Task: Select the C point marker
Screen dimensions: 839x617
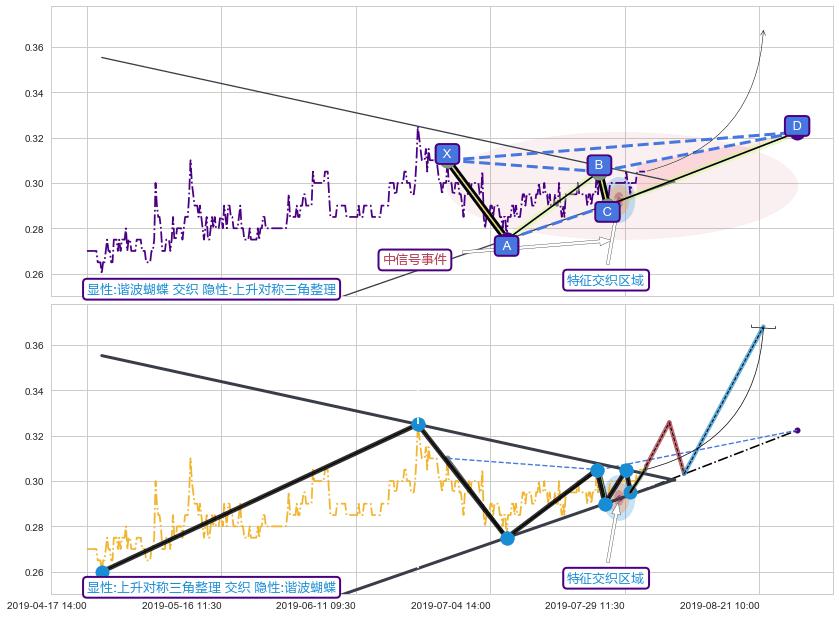Action: (x=607, y=211)
